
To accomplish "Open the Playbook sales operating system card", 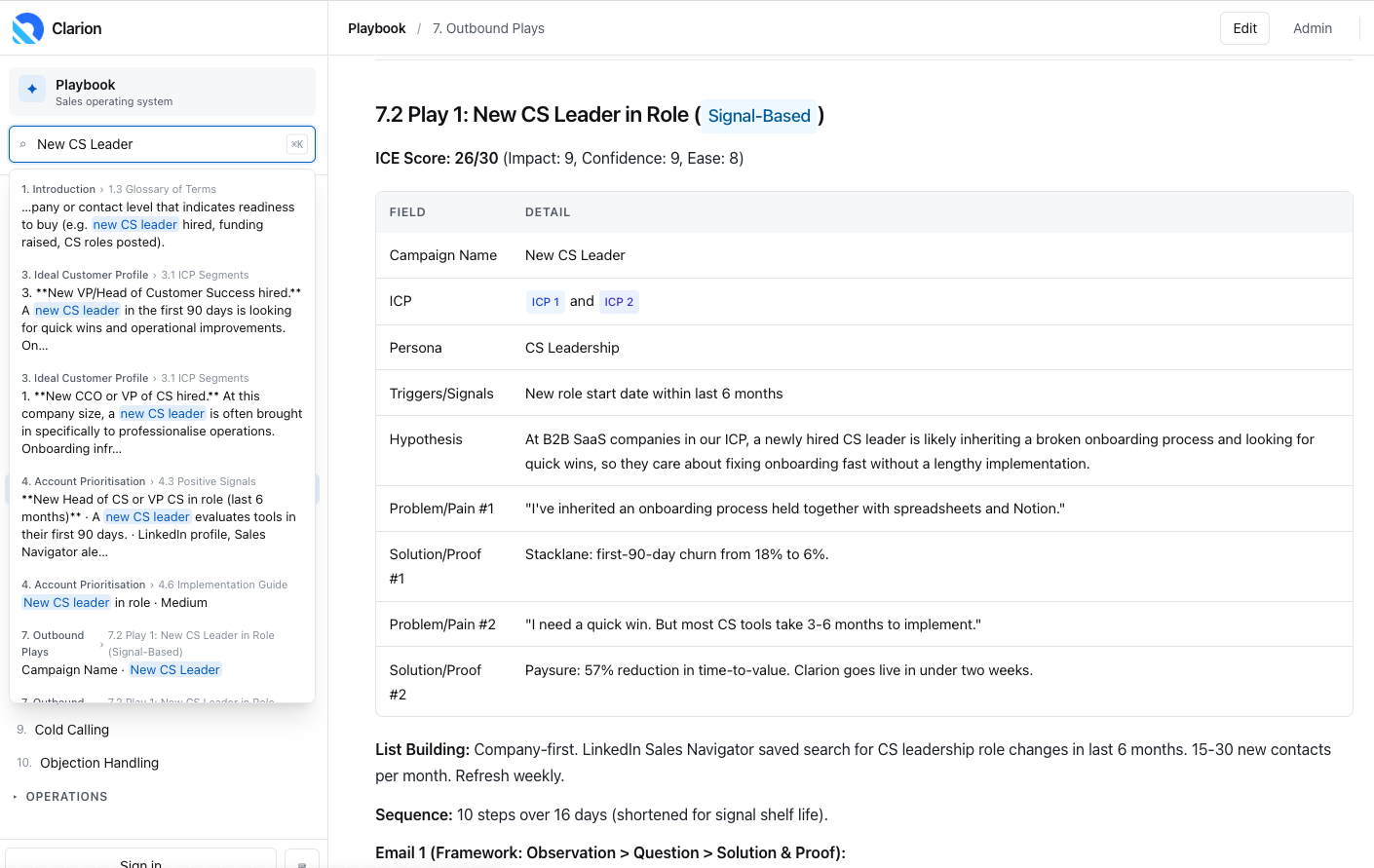I will pyautogui.click(x=162, y=92).
